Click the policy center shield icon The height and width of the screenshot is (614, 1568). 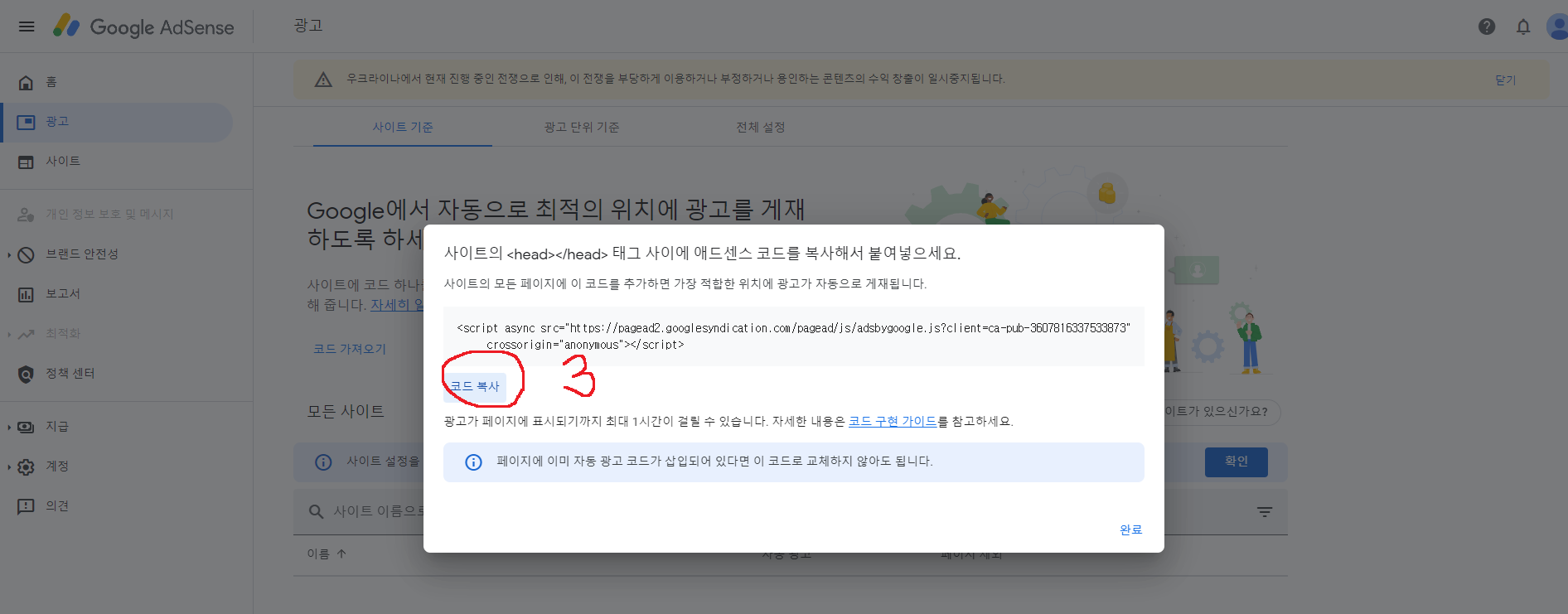[x=26, y=374]
